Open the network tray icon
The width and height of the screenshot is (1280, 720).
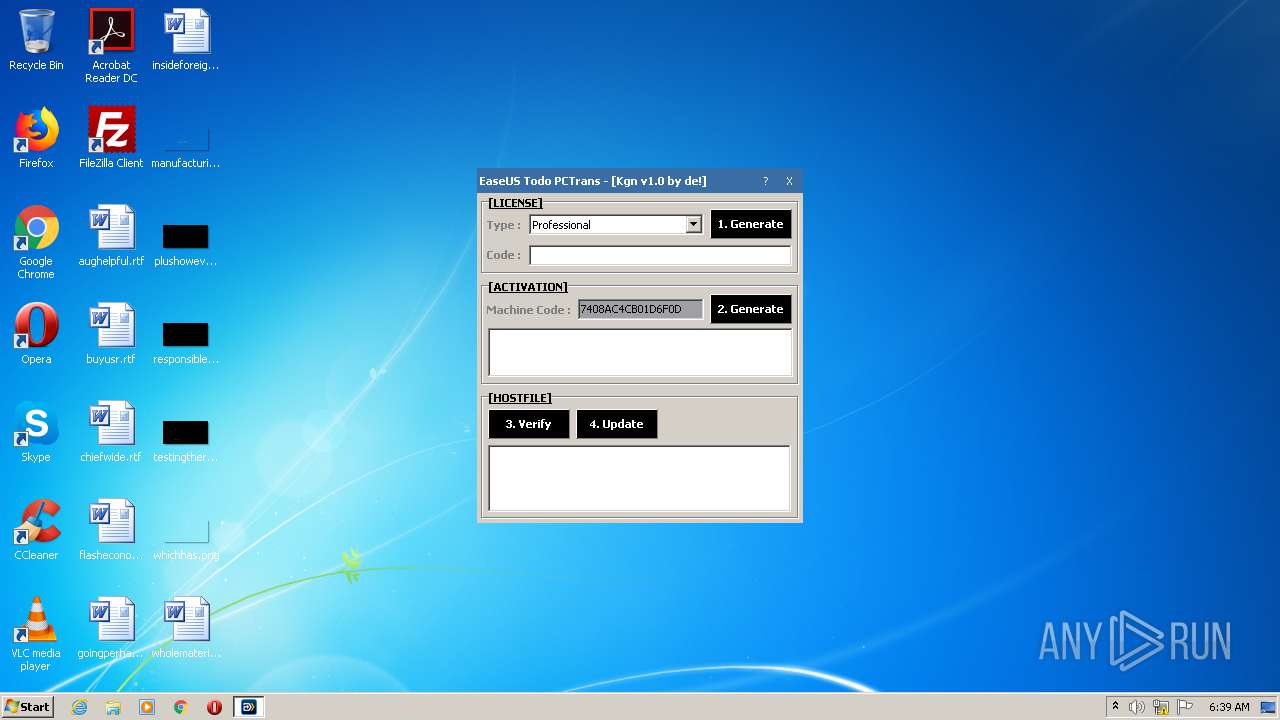1161,707
